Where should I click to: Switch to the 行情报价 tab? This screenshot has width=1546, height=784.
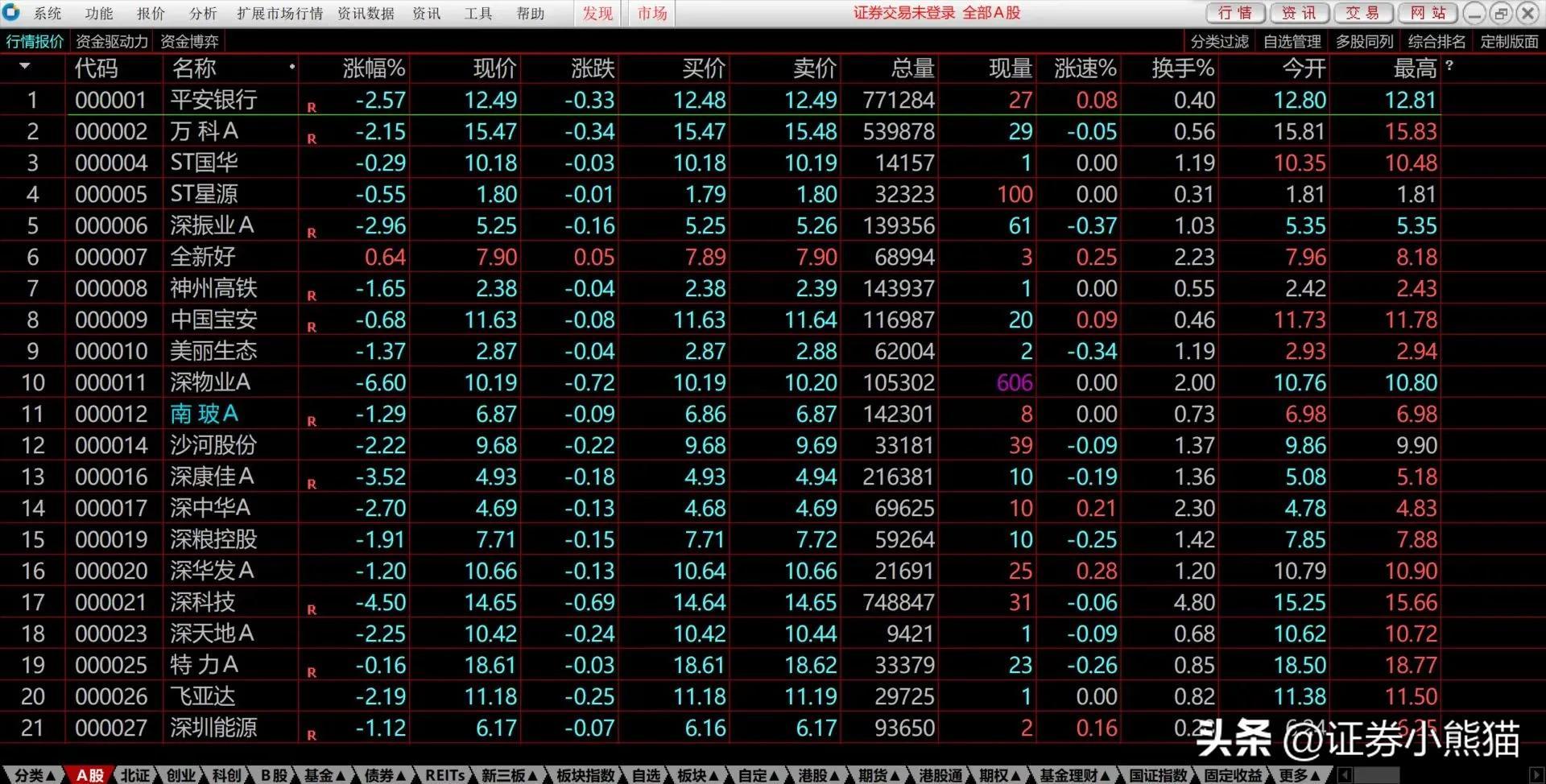tap(35, 41)
